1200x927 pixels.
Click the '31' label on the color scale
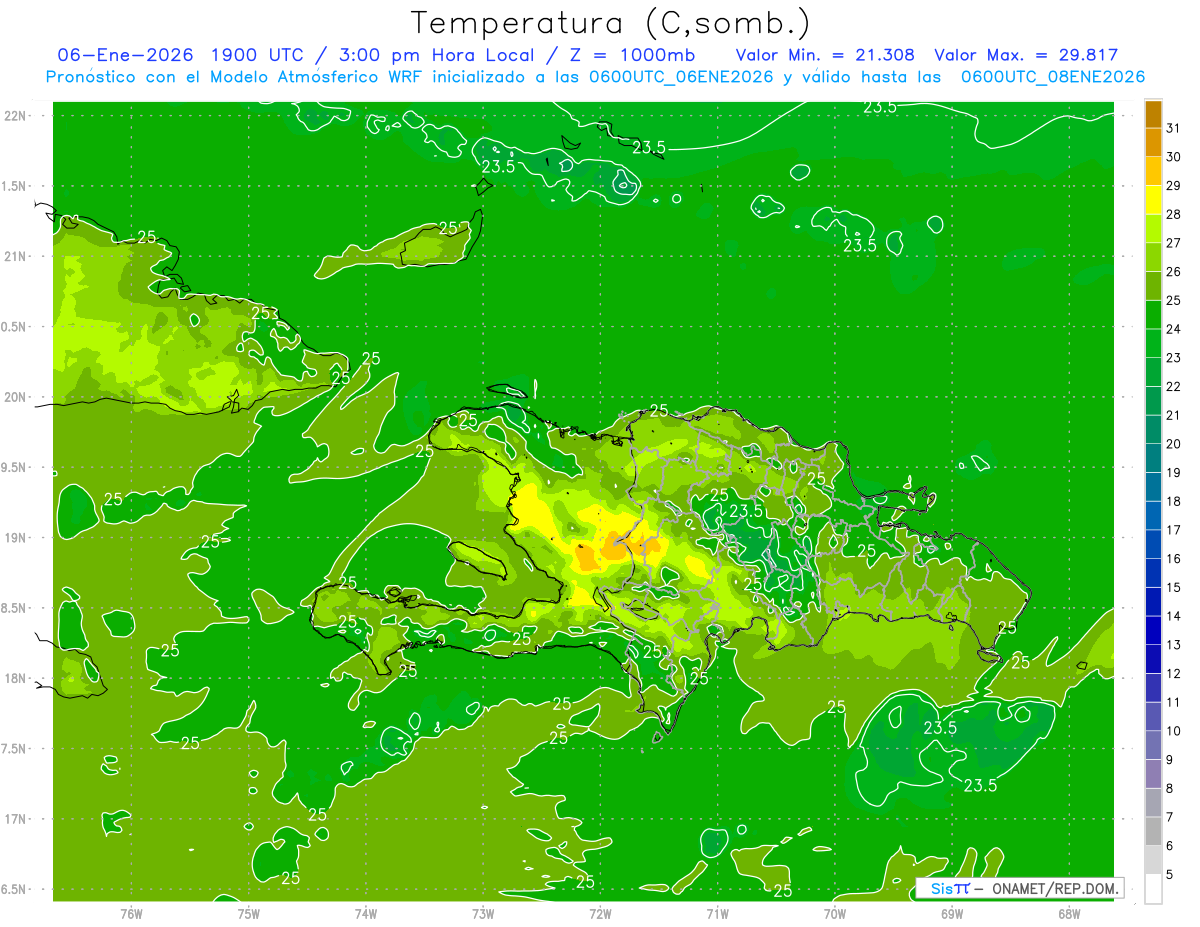point(1173,128)
